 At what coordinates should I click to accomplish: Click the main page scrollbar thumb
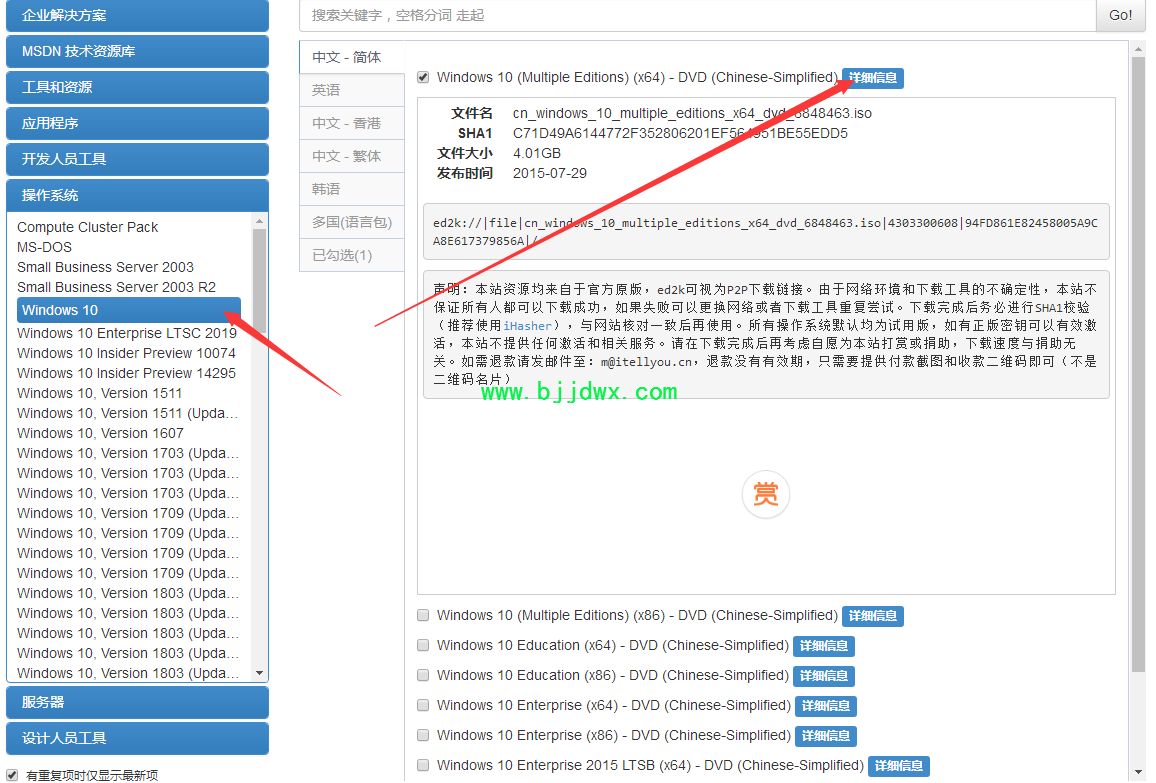click(1138, 365)
